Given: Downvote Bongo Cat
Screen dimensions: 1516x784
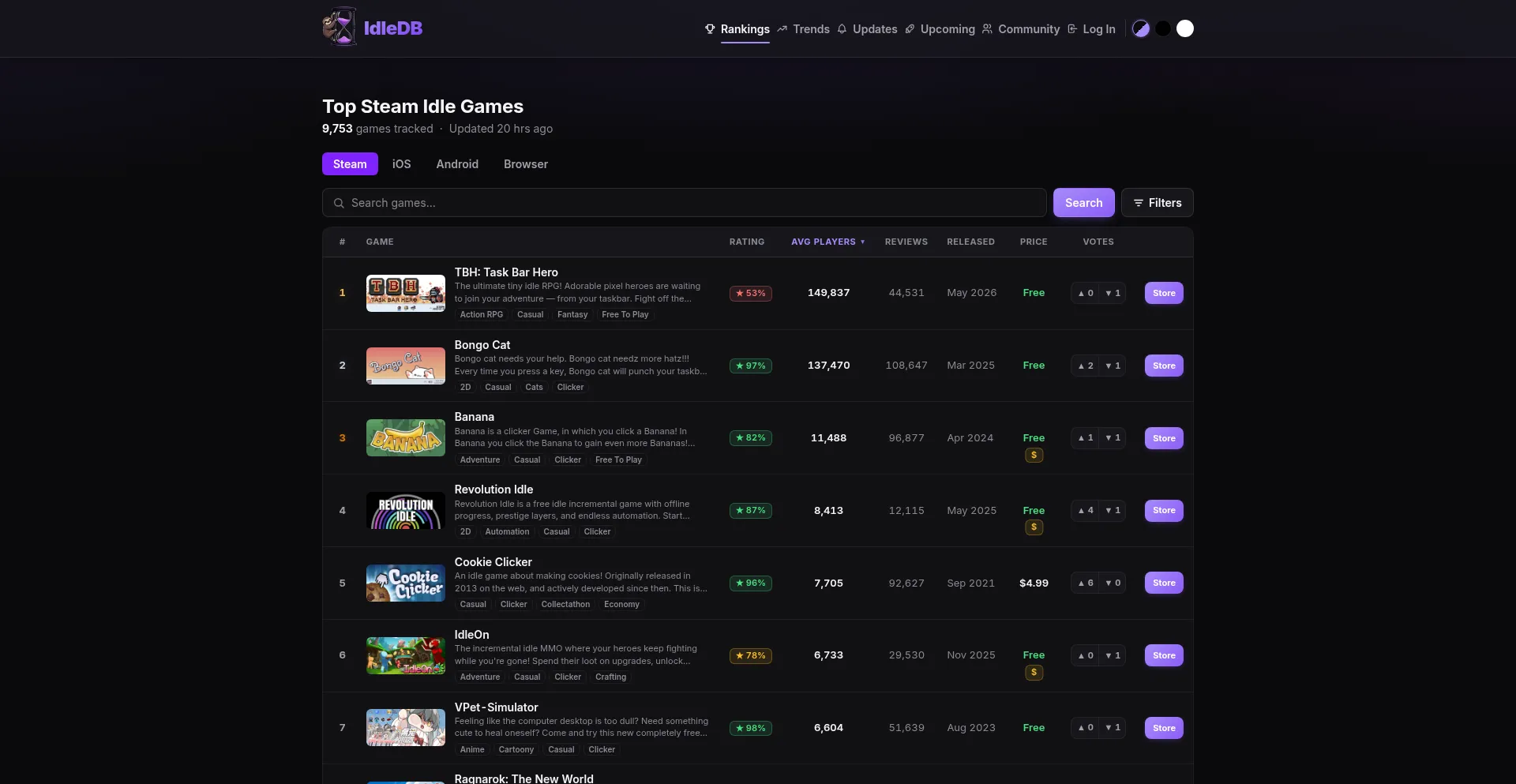Looking at the screenshot, I should (x=1113, y=366).
